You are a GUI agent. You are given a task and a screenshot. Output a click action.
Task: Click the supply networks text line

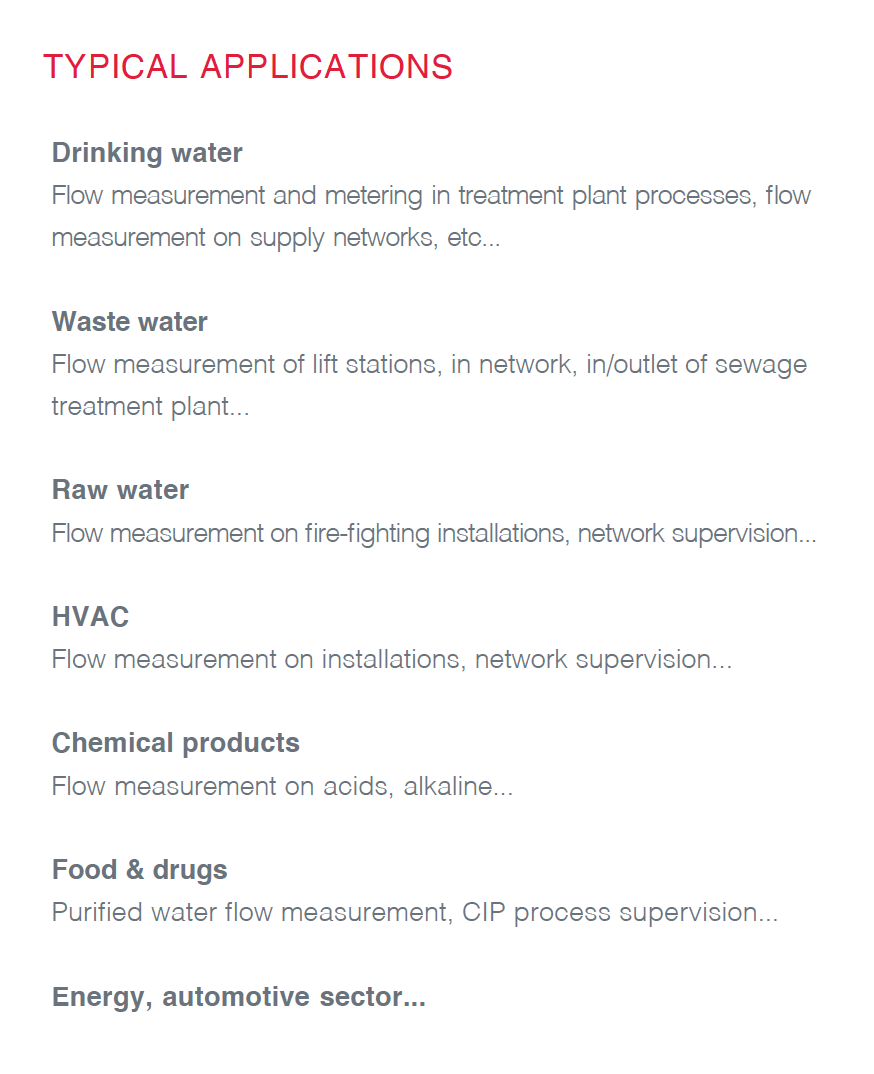[x=276, y=238]
